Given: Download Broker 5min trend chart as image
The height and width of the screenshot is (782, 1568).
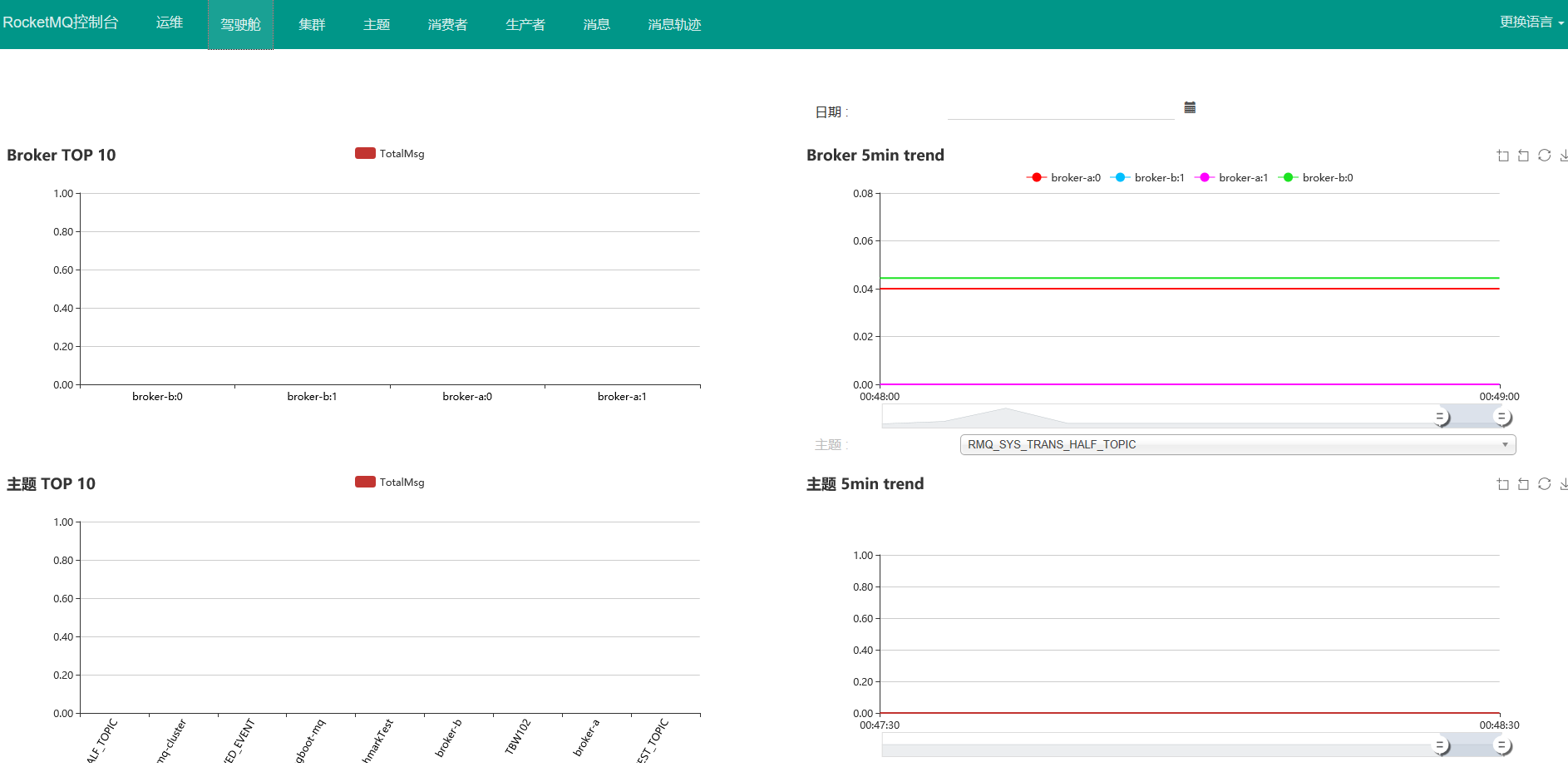Looking at the screenshot, I should tap(1564, 155).
